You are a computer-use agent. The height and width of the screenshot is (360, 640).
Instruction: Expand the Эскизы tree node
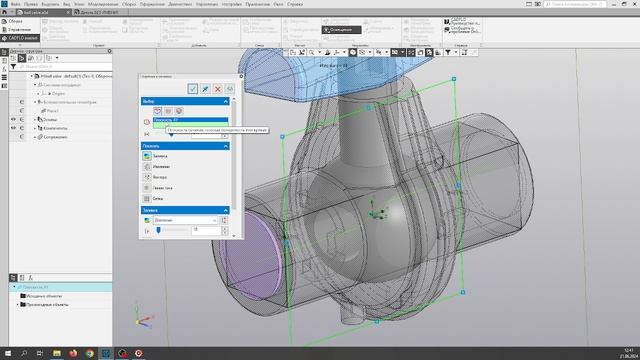[35, 119]
